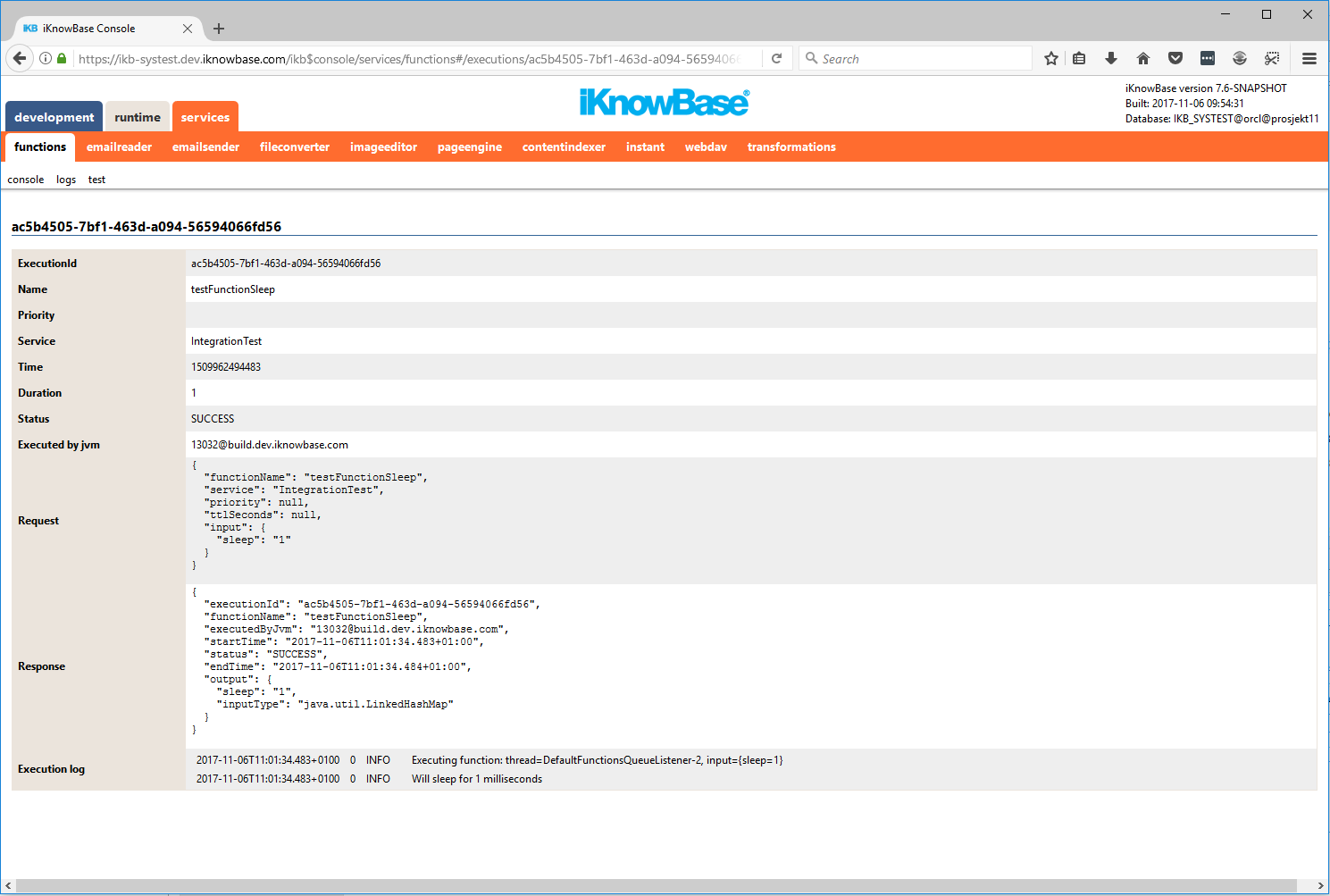The height and width of the screenshot is (896, 1330).
Task: Open the Pocket icon in toolbar
Action: [1175, 59]
